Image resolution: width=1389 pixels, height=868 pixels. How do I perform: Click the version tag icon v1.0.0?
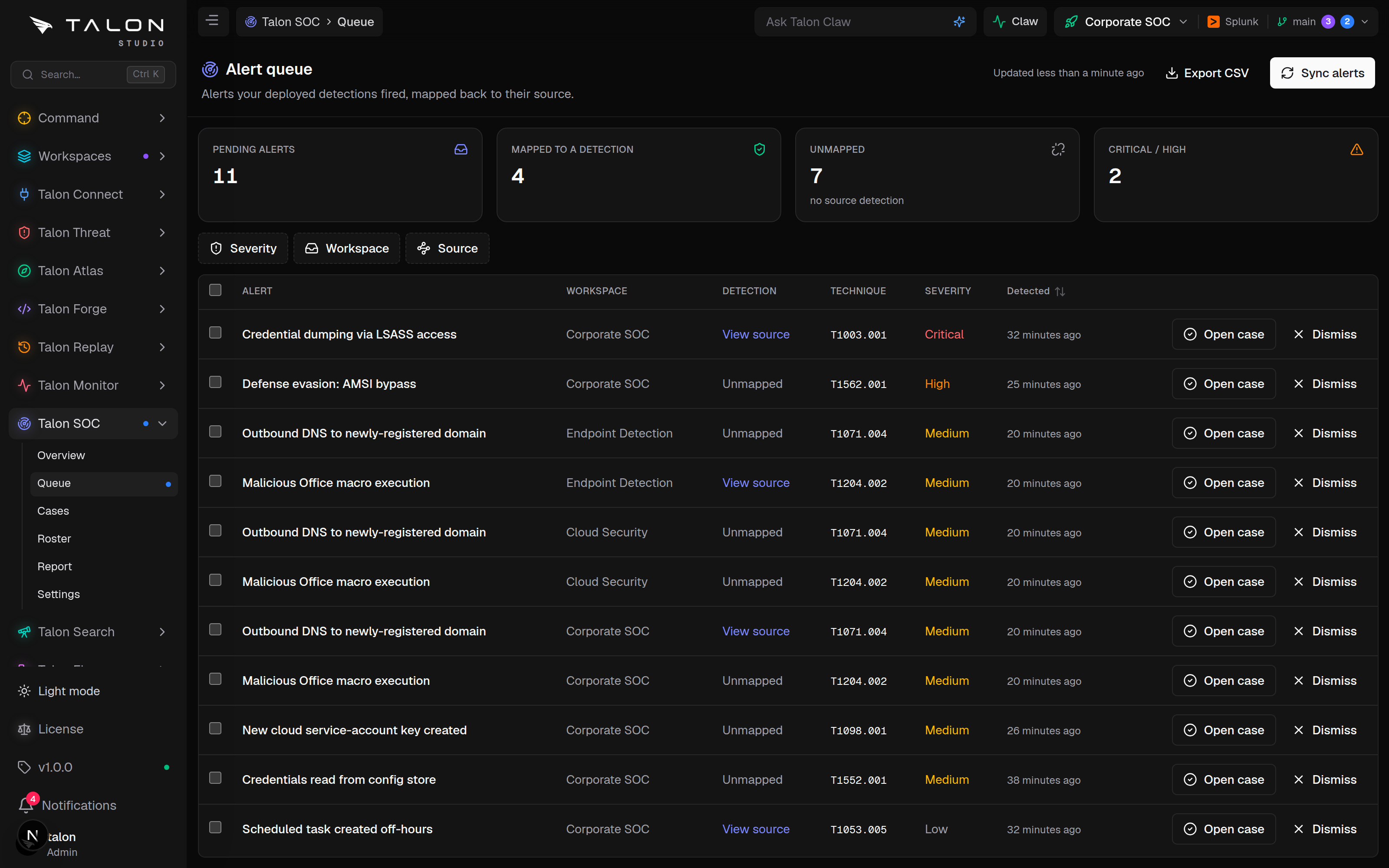coord(24,767)
